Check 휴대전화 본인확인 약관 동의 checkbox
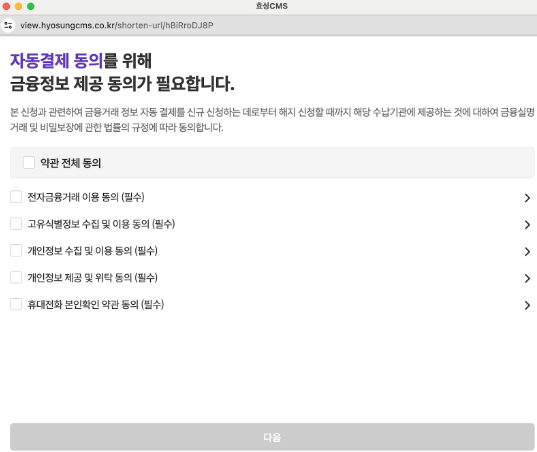The width and height of the screenshot is (537, 452). tap(16, 304)
